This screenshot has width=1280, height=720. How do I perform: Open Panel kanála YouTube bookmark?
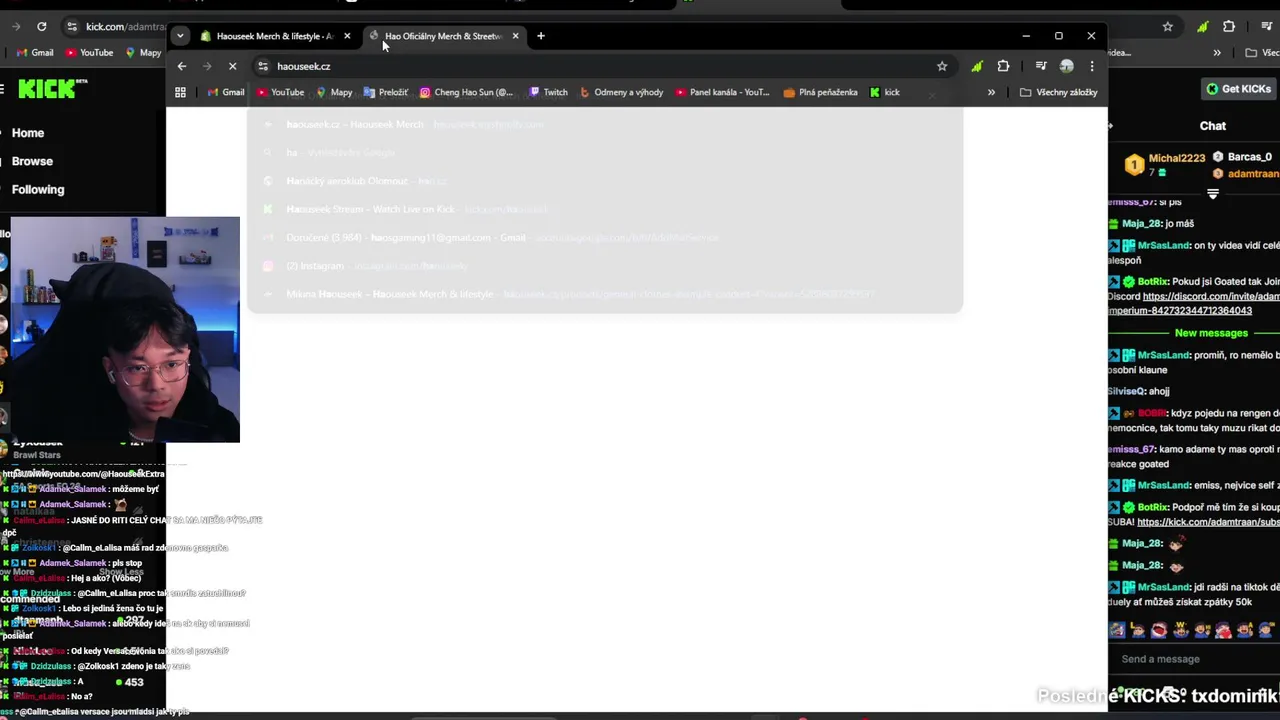coord(722,92)
